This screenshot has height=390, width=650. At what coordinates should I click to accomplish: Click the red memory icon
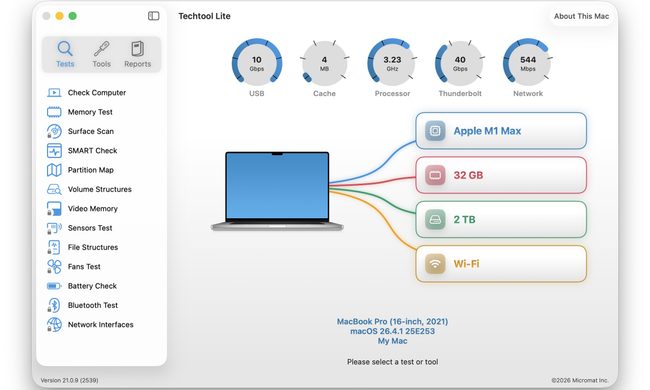pos(435,175)
